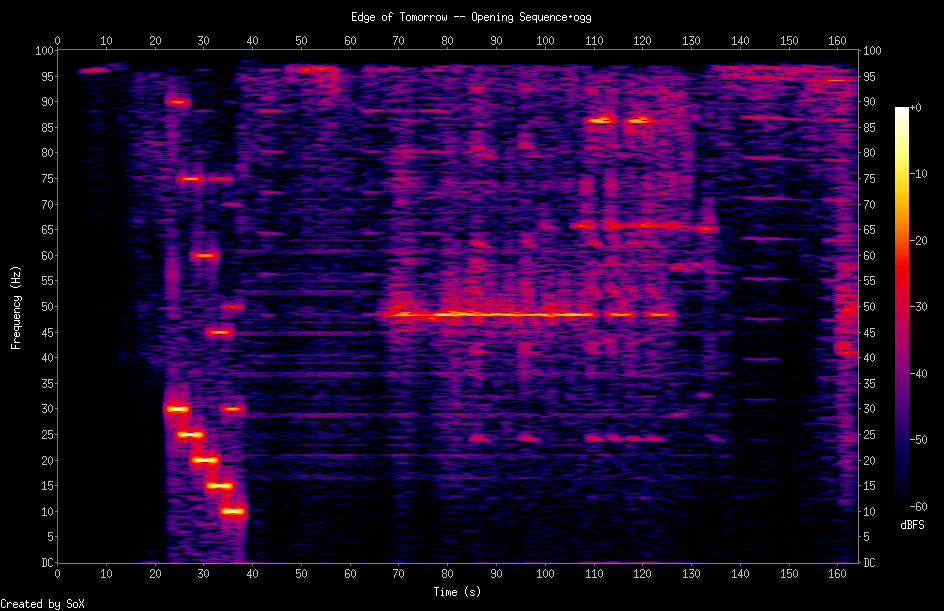Click "75" on the right frequency axis
The width and height of the screenshot is (944, 611).
869,179
